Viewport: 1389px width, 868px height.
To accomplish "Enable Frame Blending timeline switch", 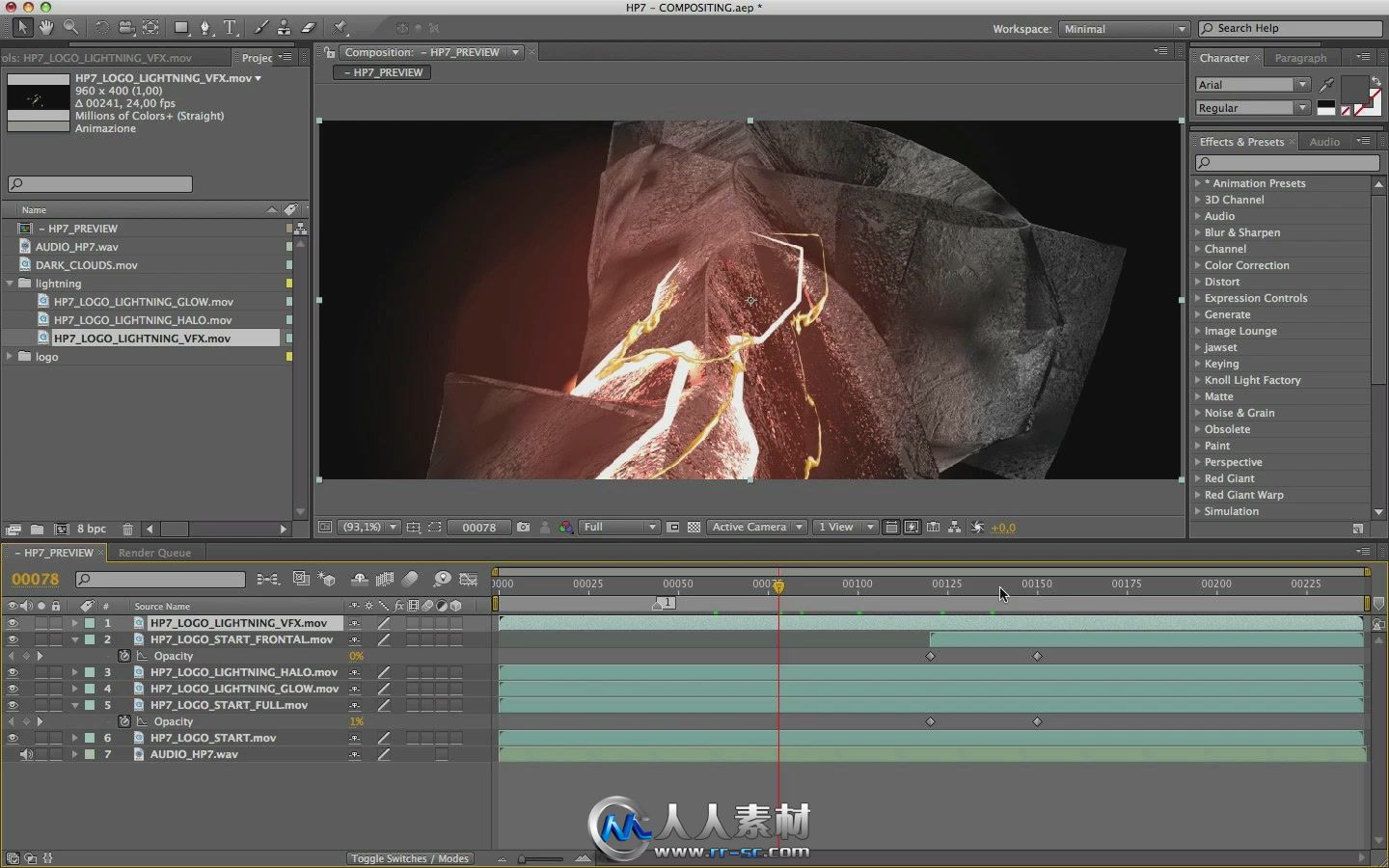I will 385,579.
